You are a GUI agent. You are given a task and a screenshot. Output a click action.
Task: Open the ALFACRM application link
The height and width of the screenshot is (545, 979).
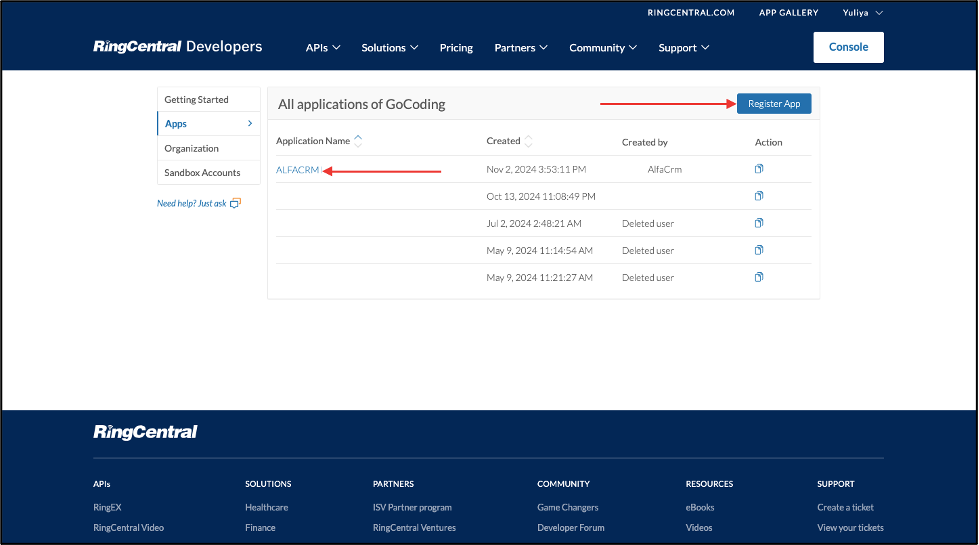point(297,170)
